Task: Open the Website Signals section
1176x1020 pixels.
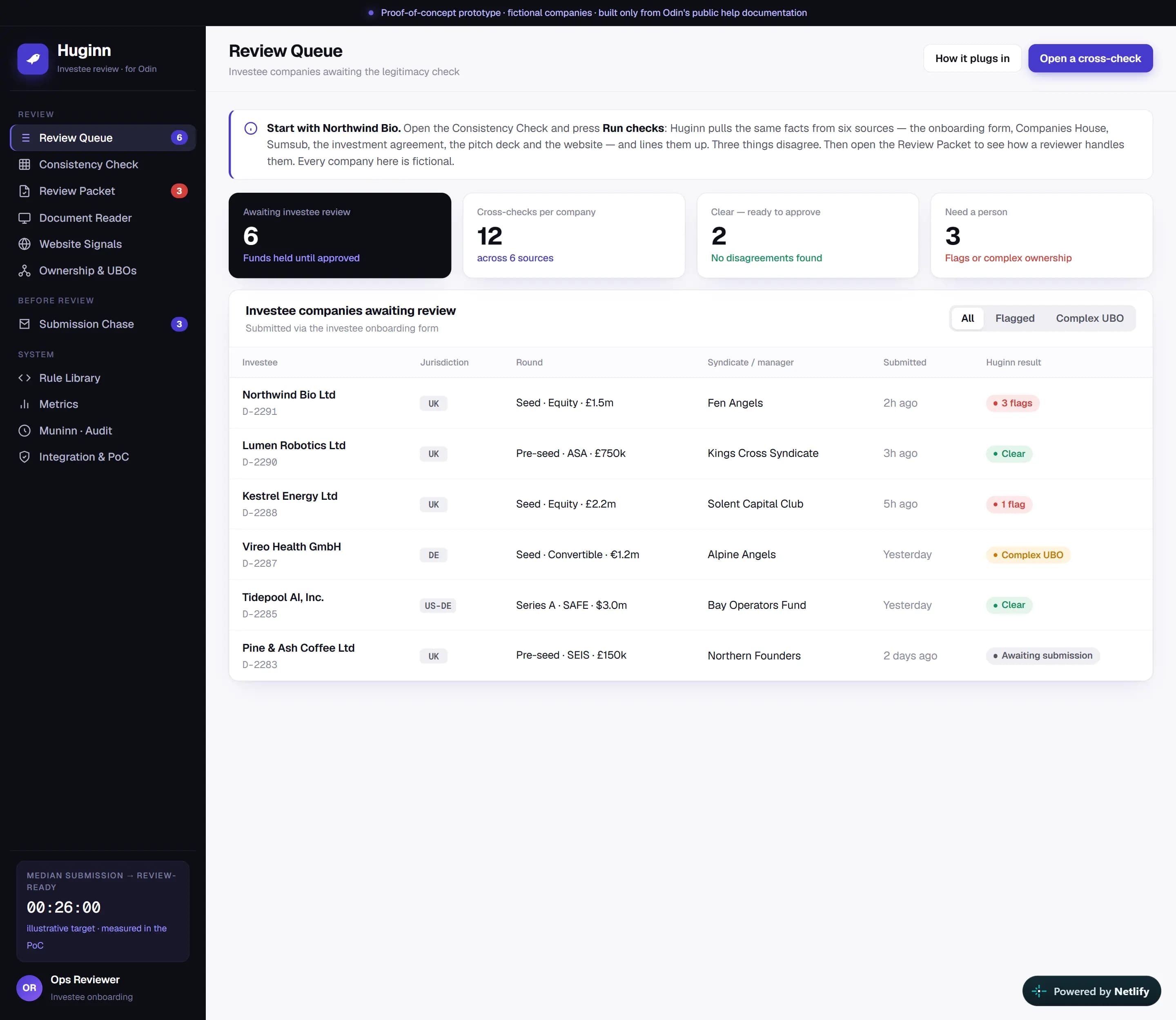Action: 103,244
